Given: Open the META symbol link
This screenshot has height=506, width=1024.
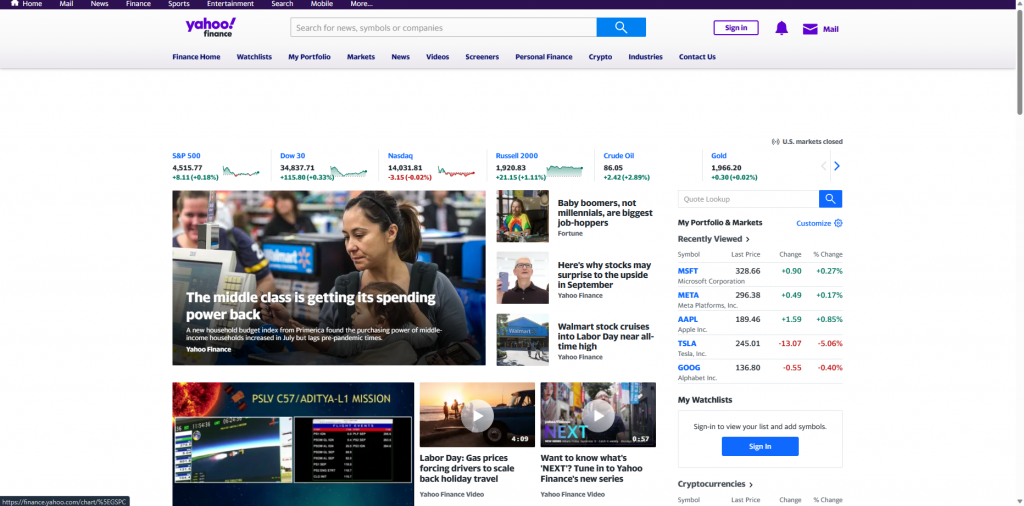Looking at the screenshot, I should [x=688, y=295].
